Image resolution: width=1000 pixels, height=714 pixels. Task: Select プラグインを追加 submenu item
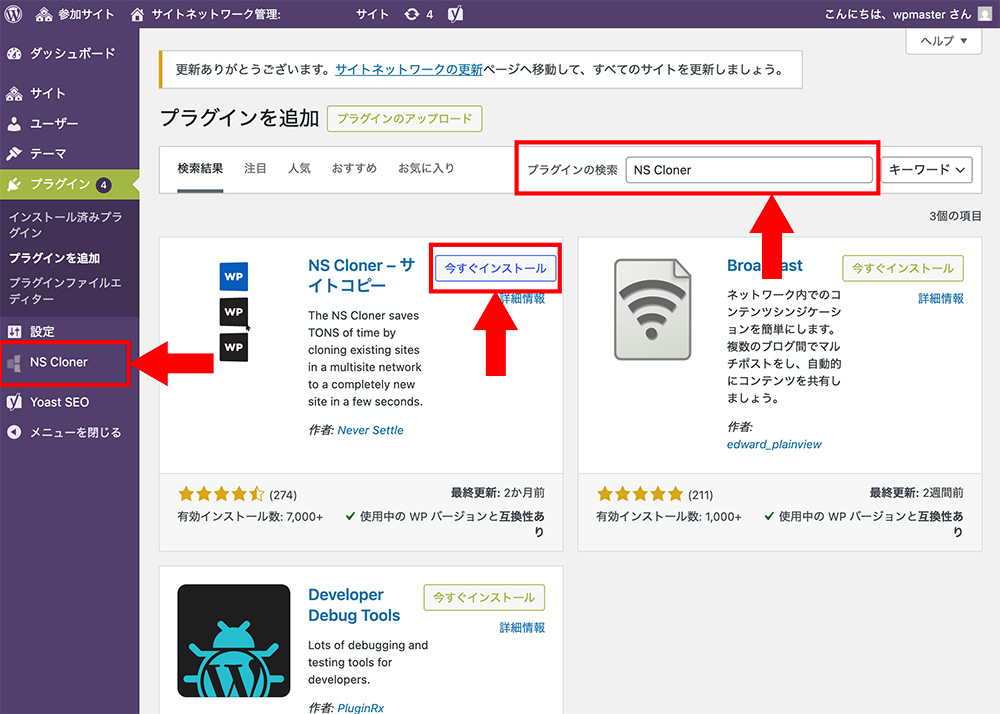pos(54,258)
